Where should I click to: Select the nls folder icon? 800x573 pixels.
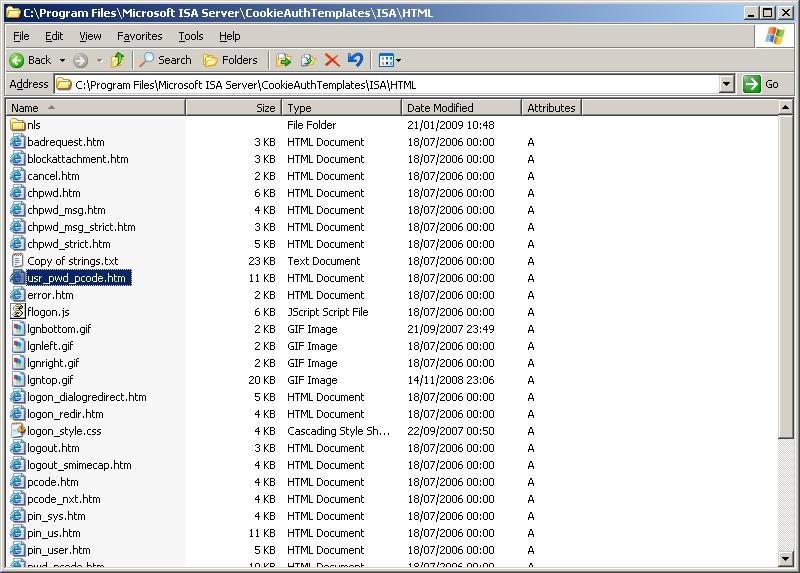[17, 125]
